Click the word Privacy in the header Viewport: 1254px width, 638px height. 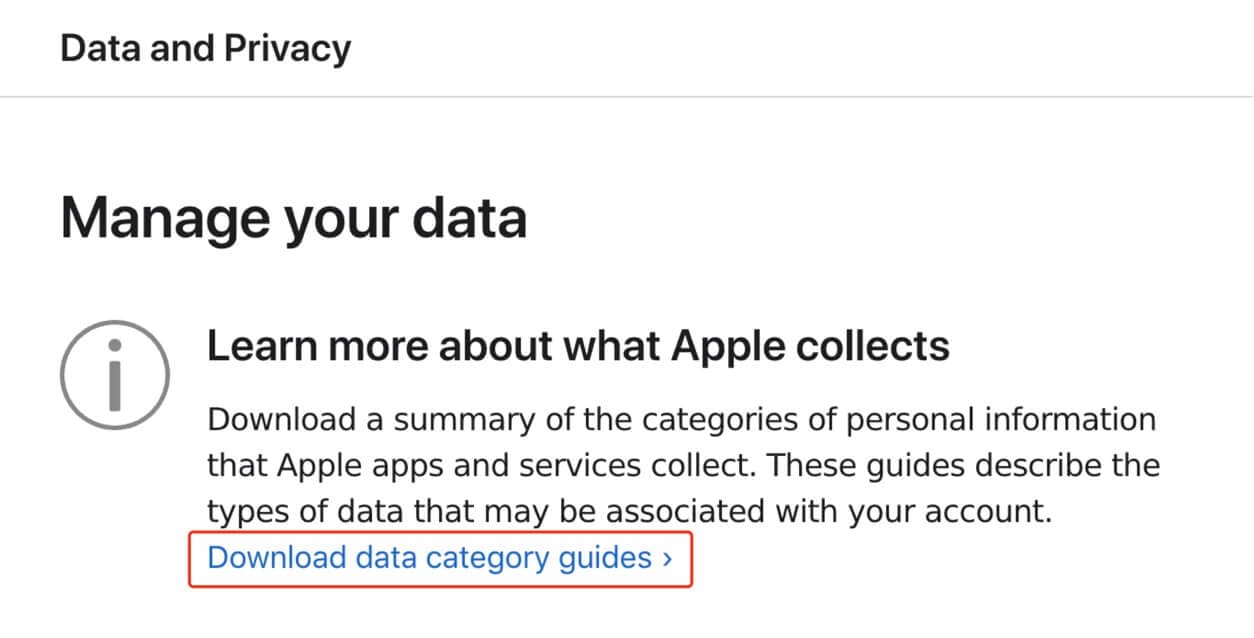click(292, 48)
